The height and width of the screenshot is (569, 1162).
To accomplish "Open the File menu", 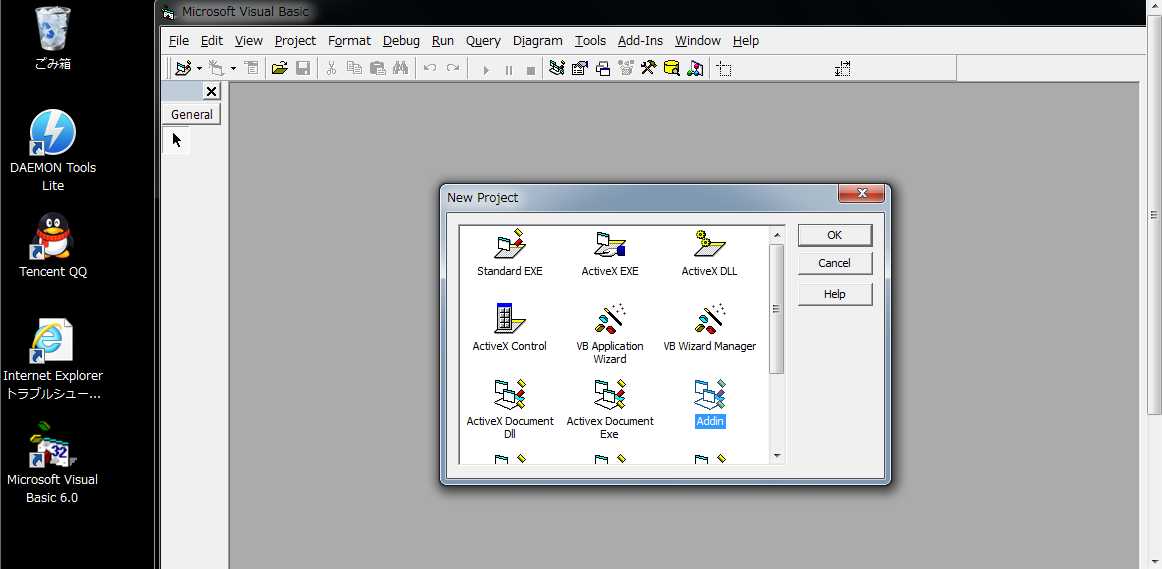I will pos(179,41).
